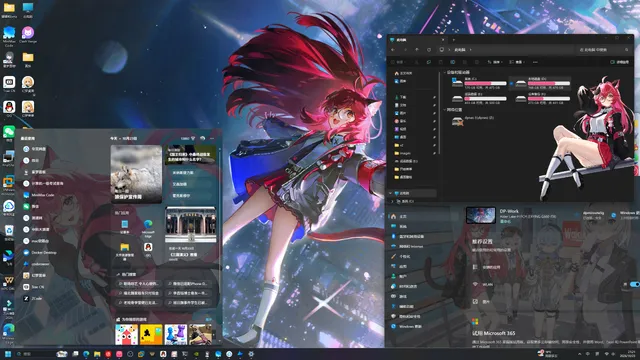This screenshot has height=360, width=640.
Task: Open the C: drive in File Explorer
Action: point(479,83)
